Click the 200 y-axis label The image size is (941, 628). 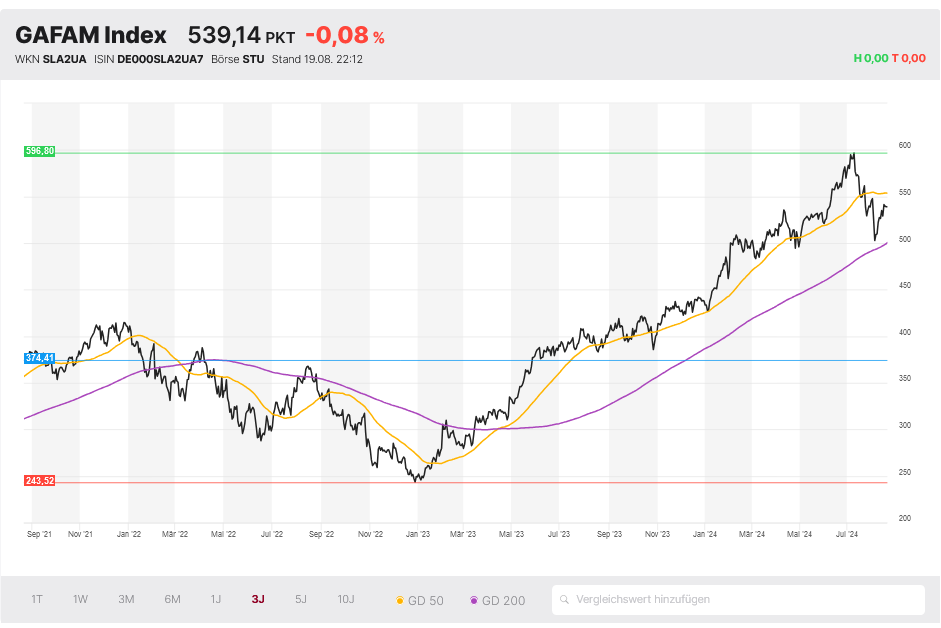(904, 518)
